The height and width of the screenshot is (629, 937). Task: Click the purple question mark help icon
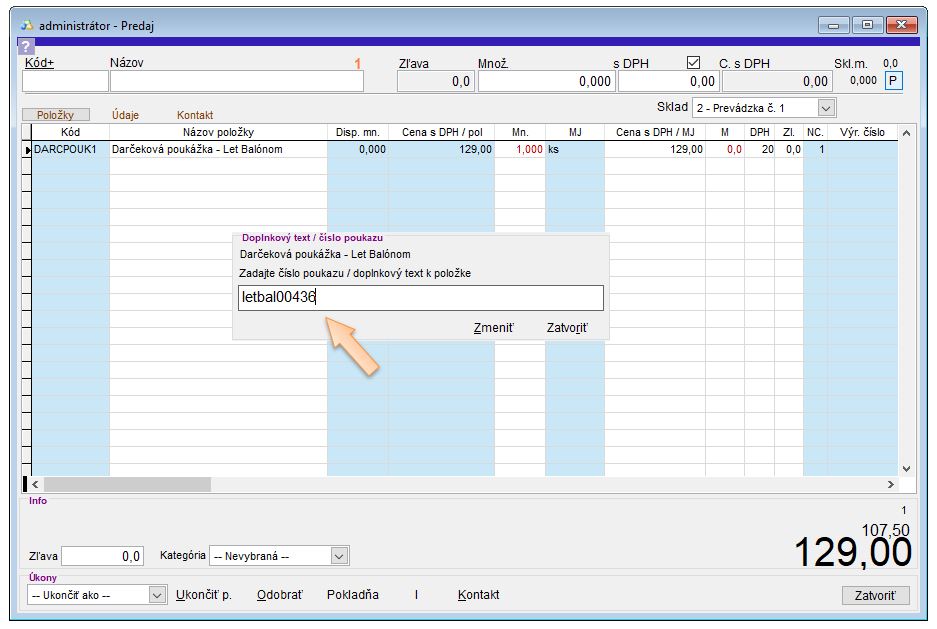tap(26, 46)
